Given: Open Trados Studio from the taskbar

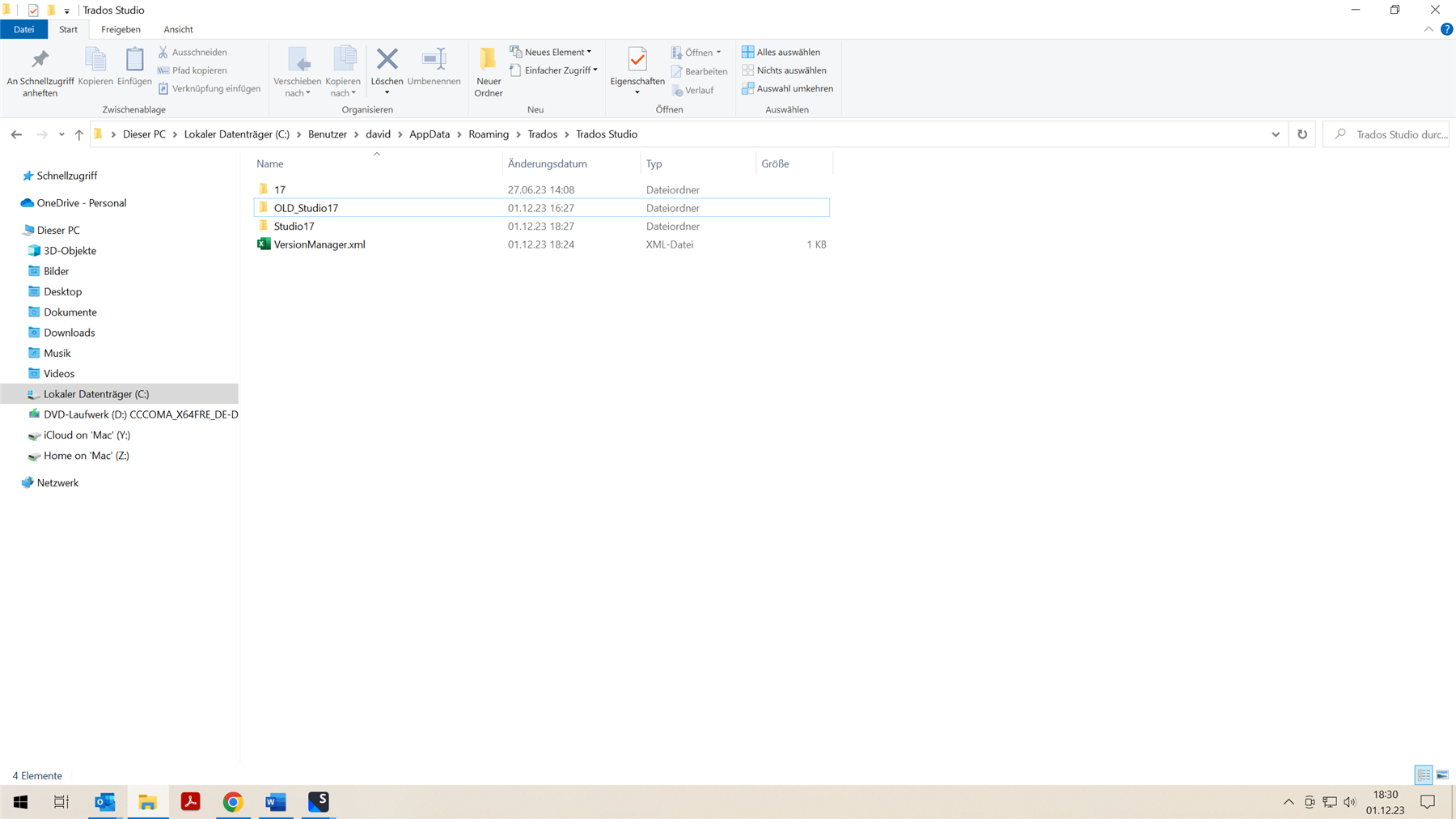Looking at the screenshot, I should [x=319, y=802].
